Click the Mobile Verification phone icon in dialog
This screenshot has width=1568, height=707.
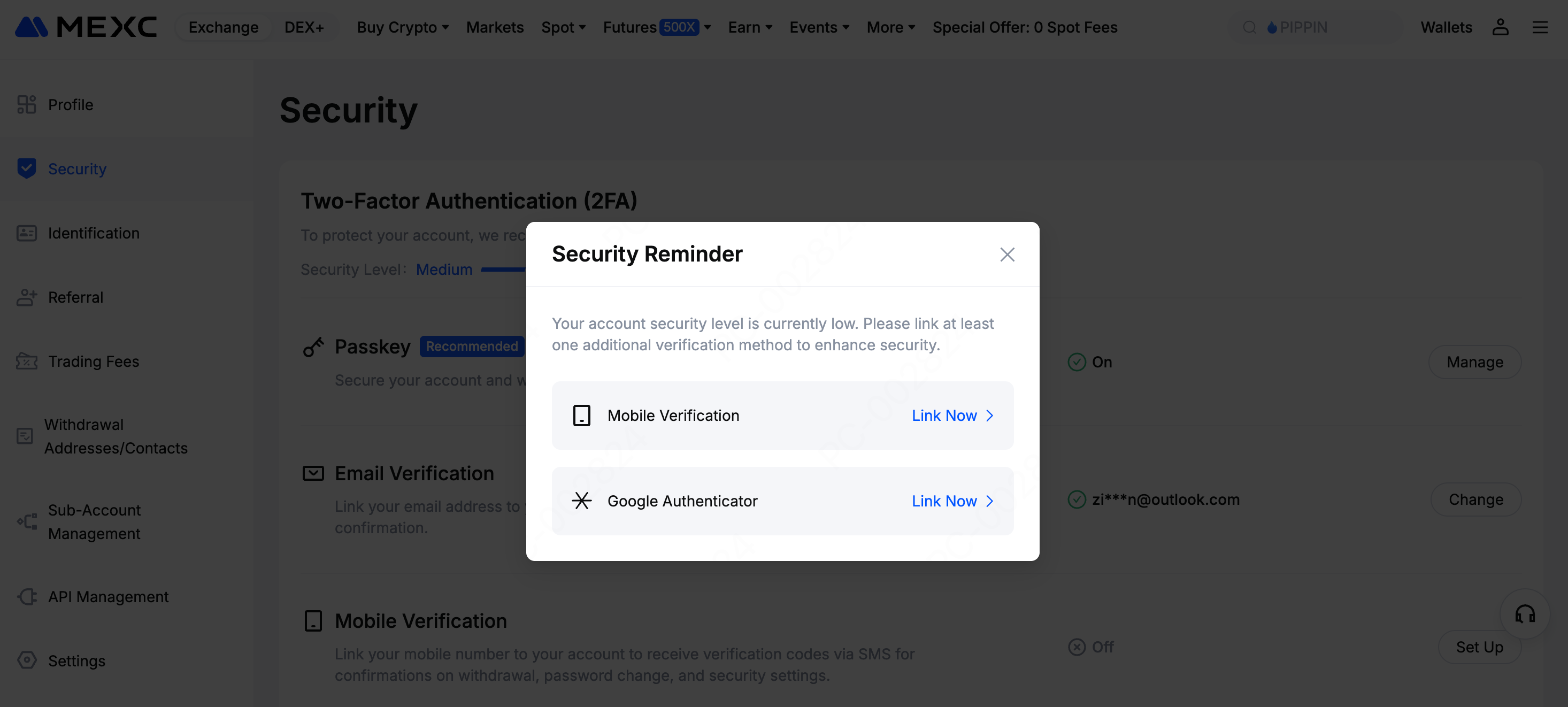(x=581, y=416)
